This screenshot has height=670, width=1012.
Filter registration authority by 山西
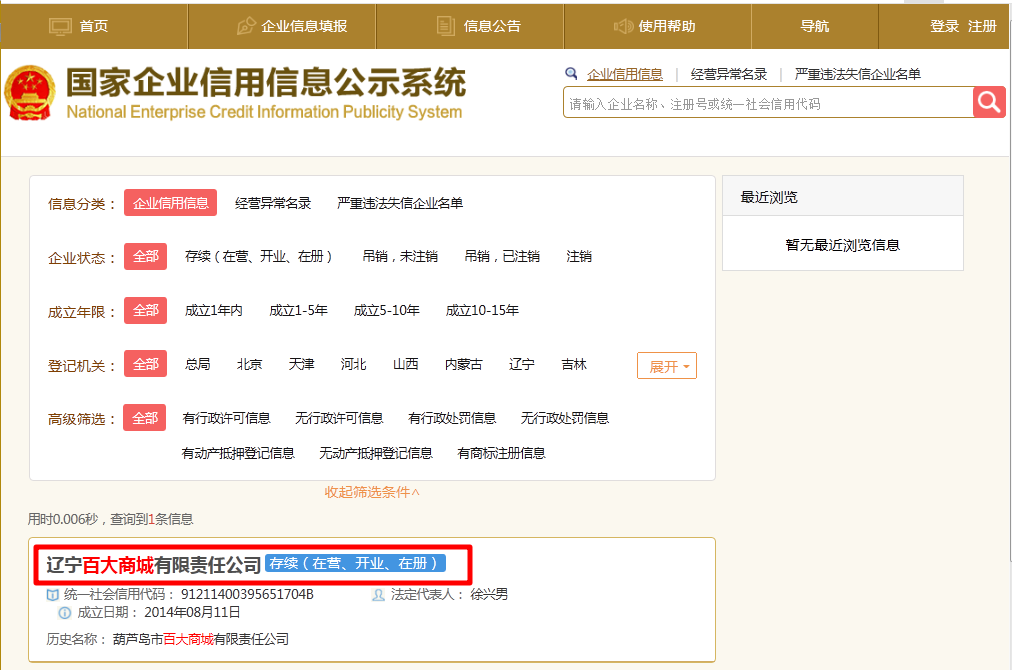pyautogui.click(x=406, y=364)
